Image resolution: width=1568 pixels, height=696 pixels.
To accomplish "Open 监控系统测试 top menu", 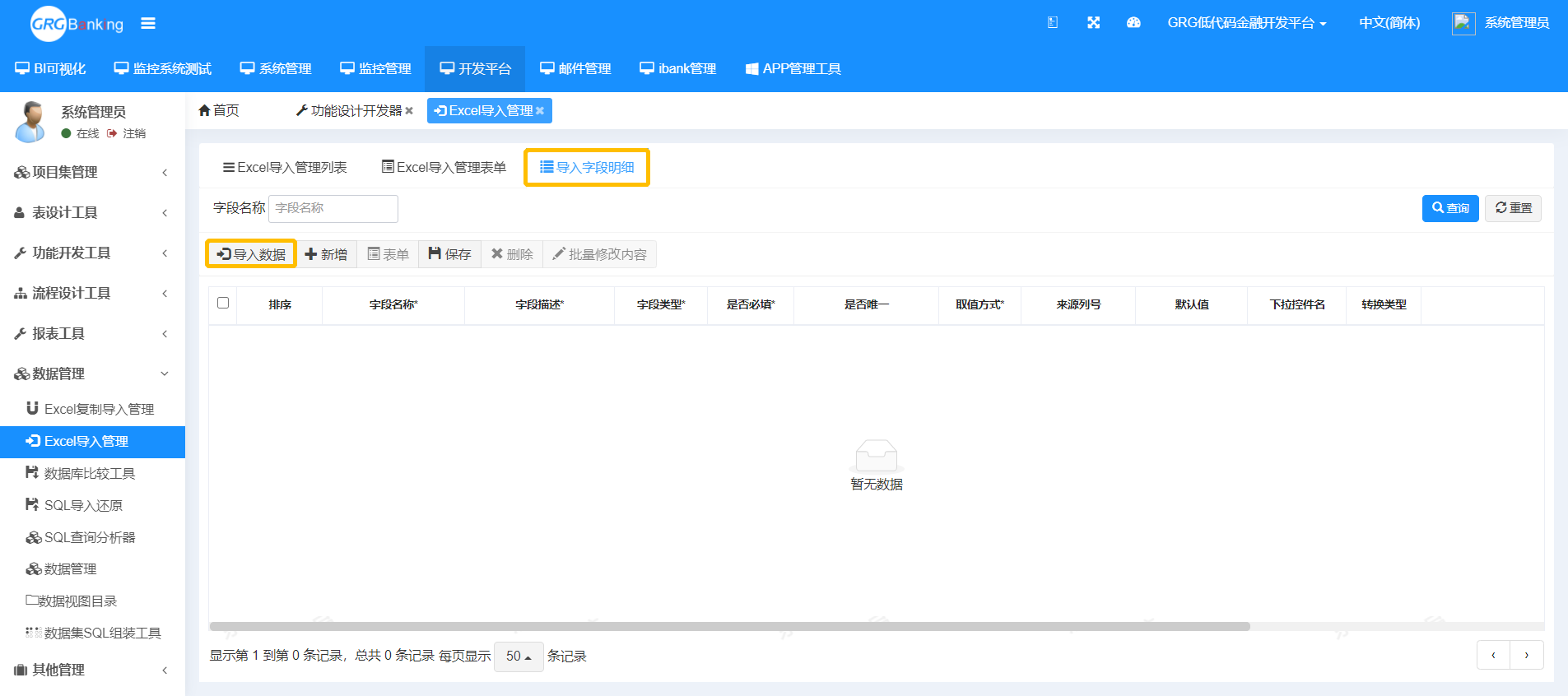I will (163, 69).
